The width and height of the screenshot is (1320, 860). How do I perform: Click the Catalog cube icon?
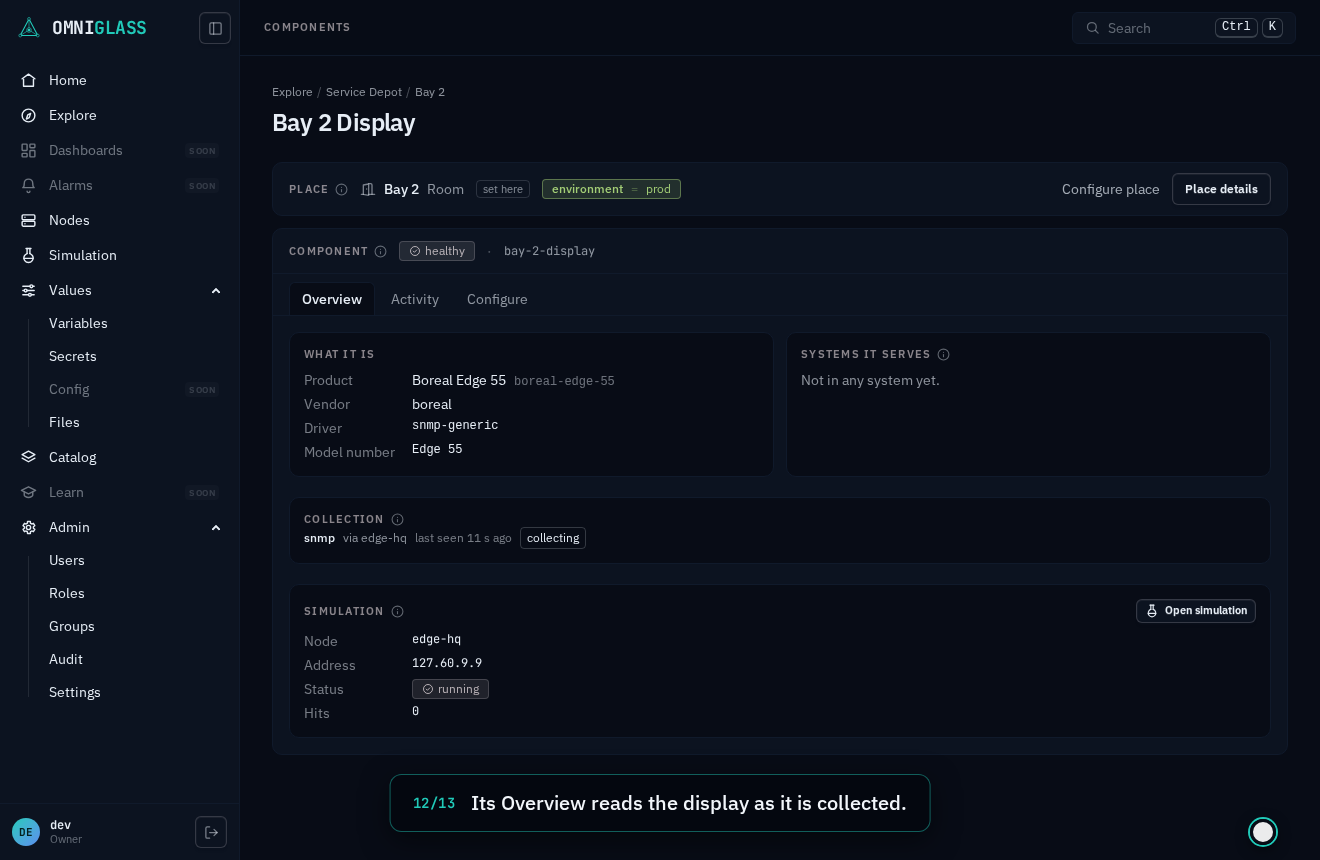coord(29,457)
